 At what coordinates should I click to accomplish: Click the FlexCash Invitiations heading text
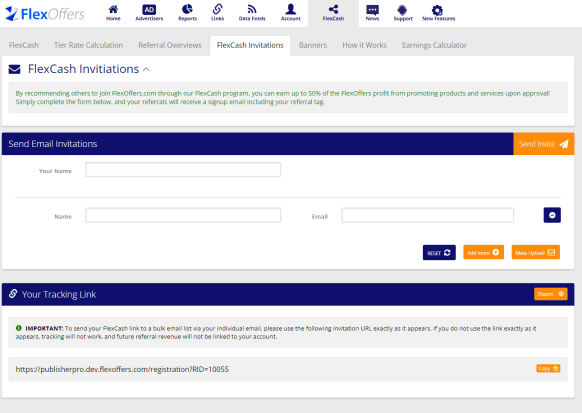(84, 69)
